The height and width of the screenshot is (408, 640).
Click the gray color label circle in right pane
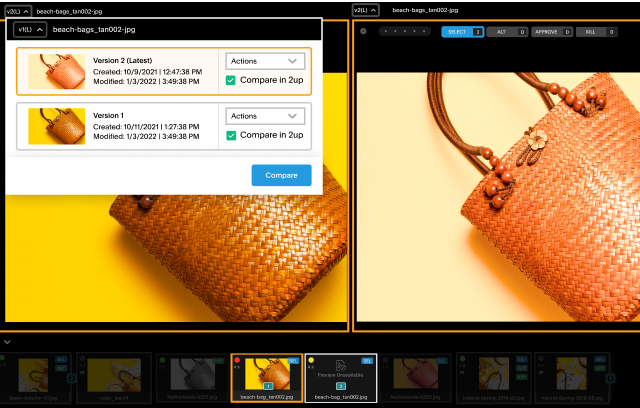(x=363, y=31)
